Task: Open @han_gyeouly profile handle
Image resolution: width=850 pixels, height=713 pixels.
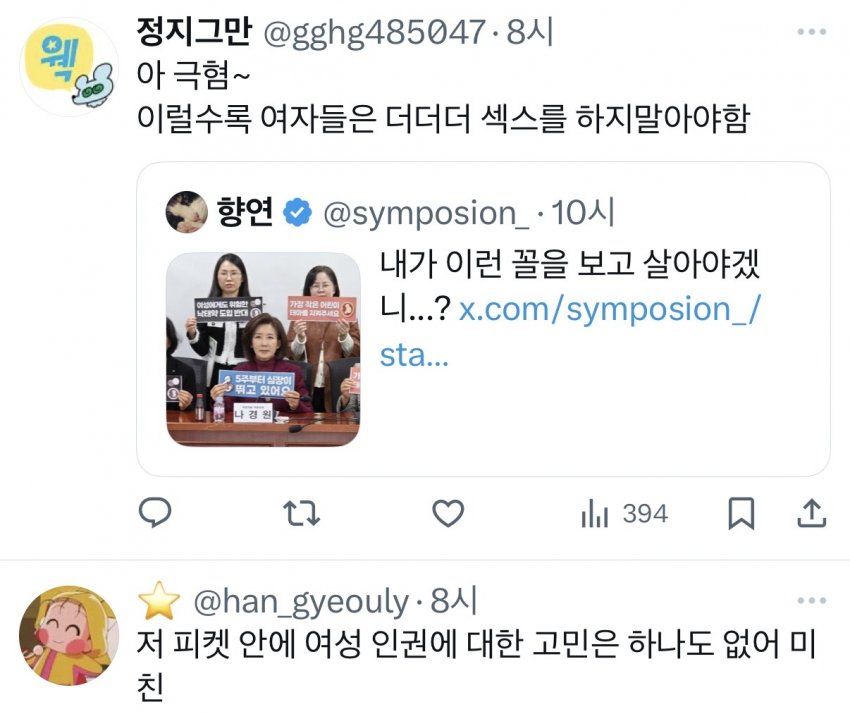Action: pos(301,602)
